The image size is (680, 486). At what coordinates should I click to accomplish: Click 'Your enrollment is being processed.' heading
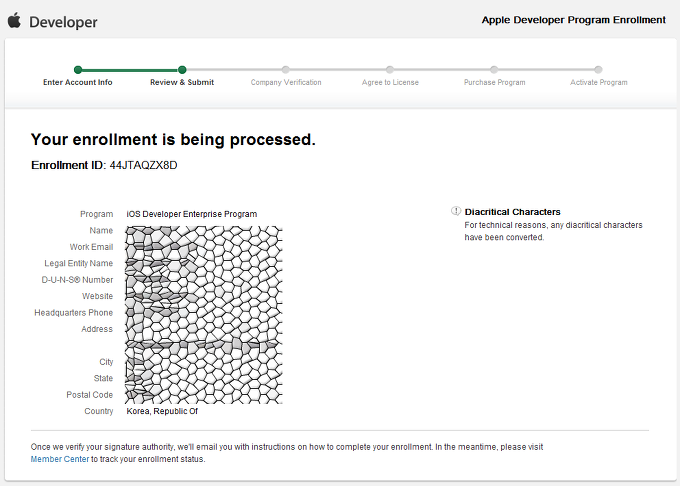173,140
